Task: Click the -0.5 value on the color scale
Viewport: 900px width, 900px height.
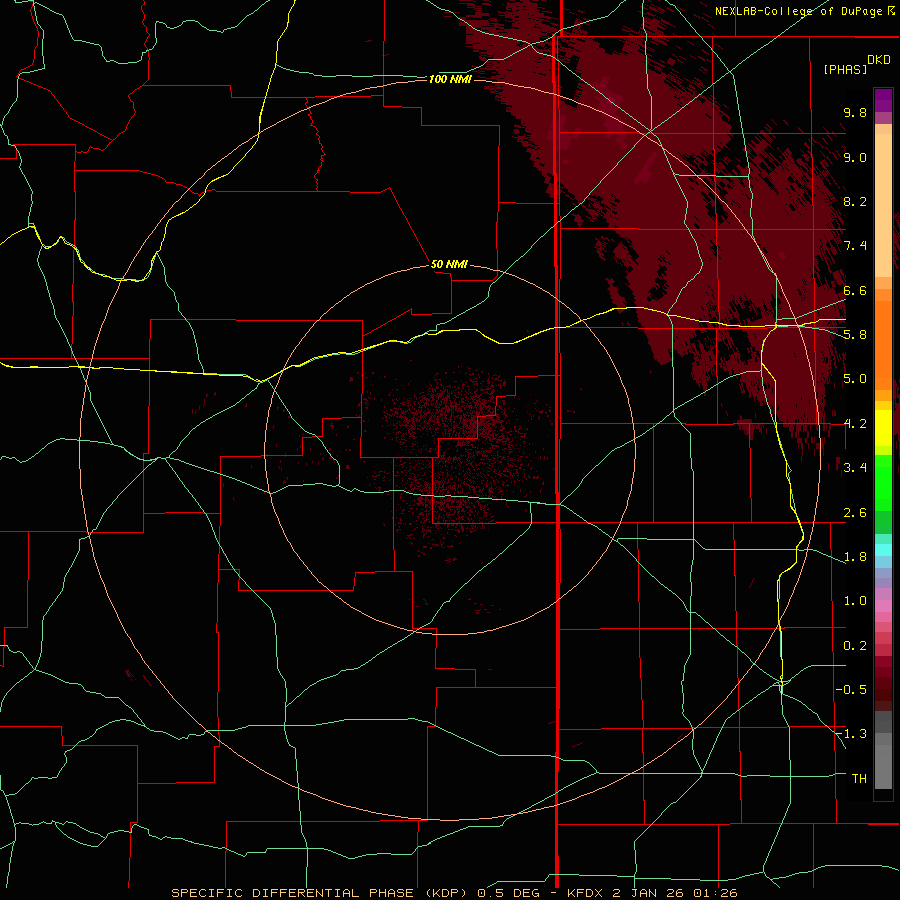Action: point(851,690)
